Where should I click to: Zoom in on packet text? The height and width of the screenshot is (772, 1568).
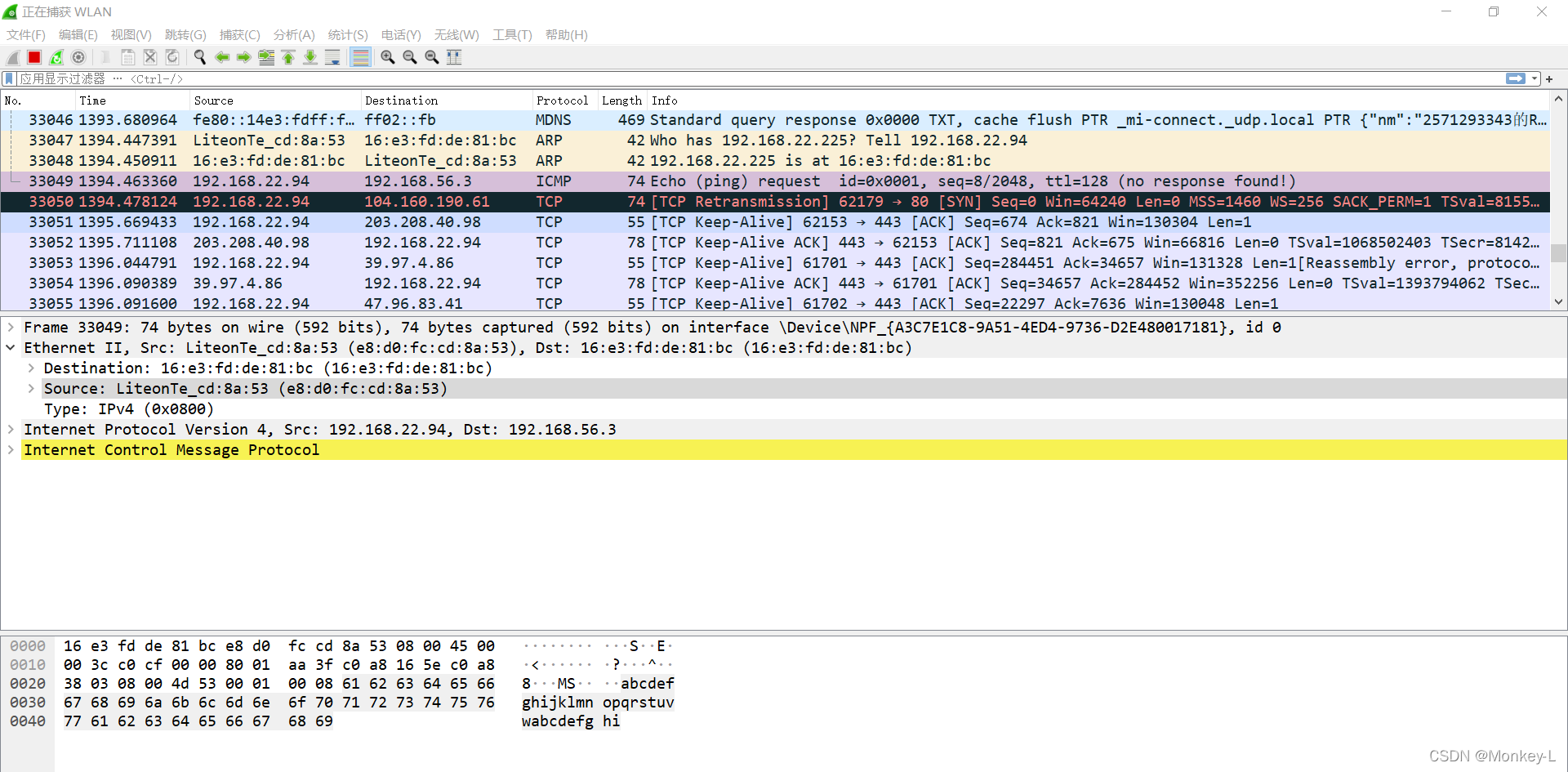[388, 57]
